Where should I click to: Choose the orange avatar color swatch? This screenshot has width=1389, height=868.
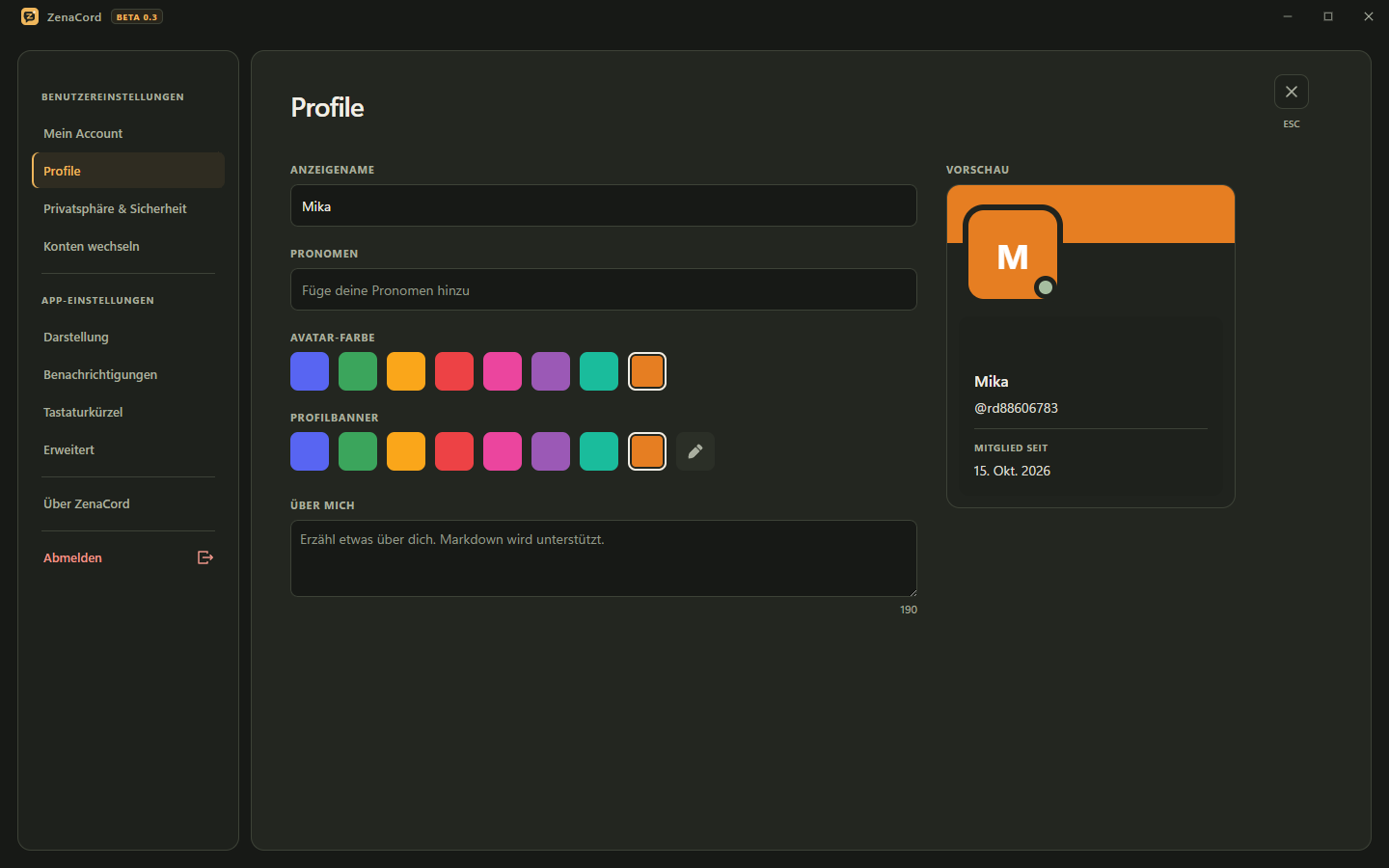point(647,371)
